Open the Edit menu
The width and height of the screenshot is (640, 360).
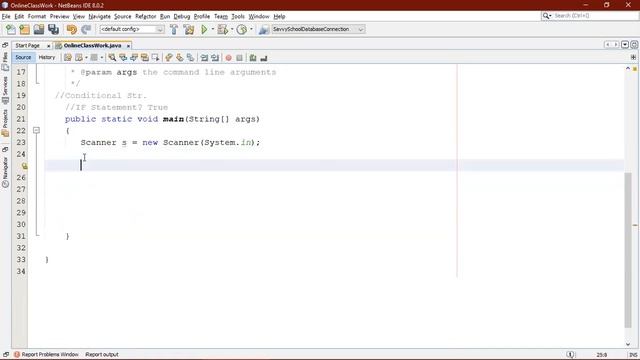click(x=19, y=16)
